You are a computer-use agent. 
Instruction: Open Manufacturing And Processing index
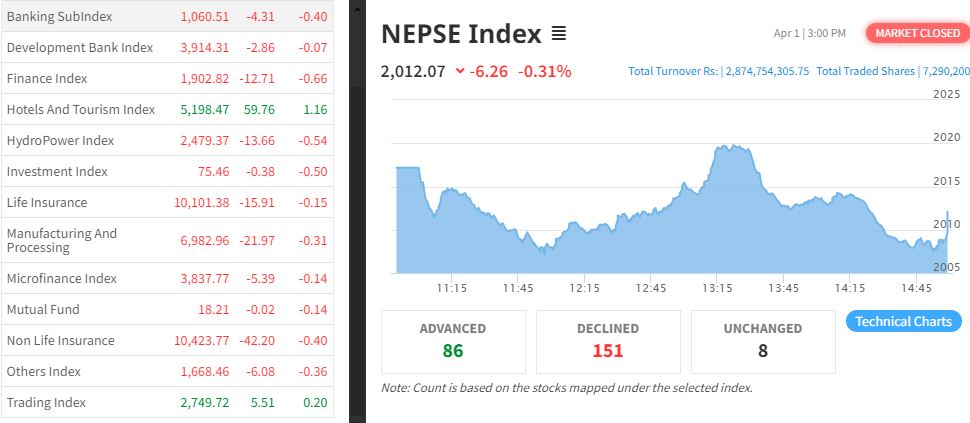click(62, 240)
